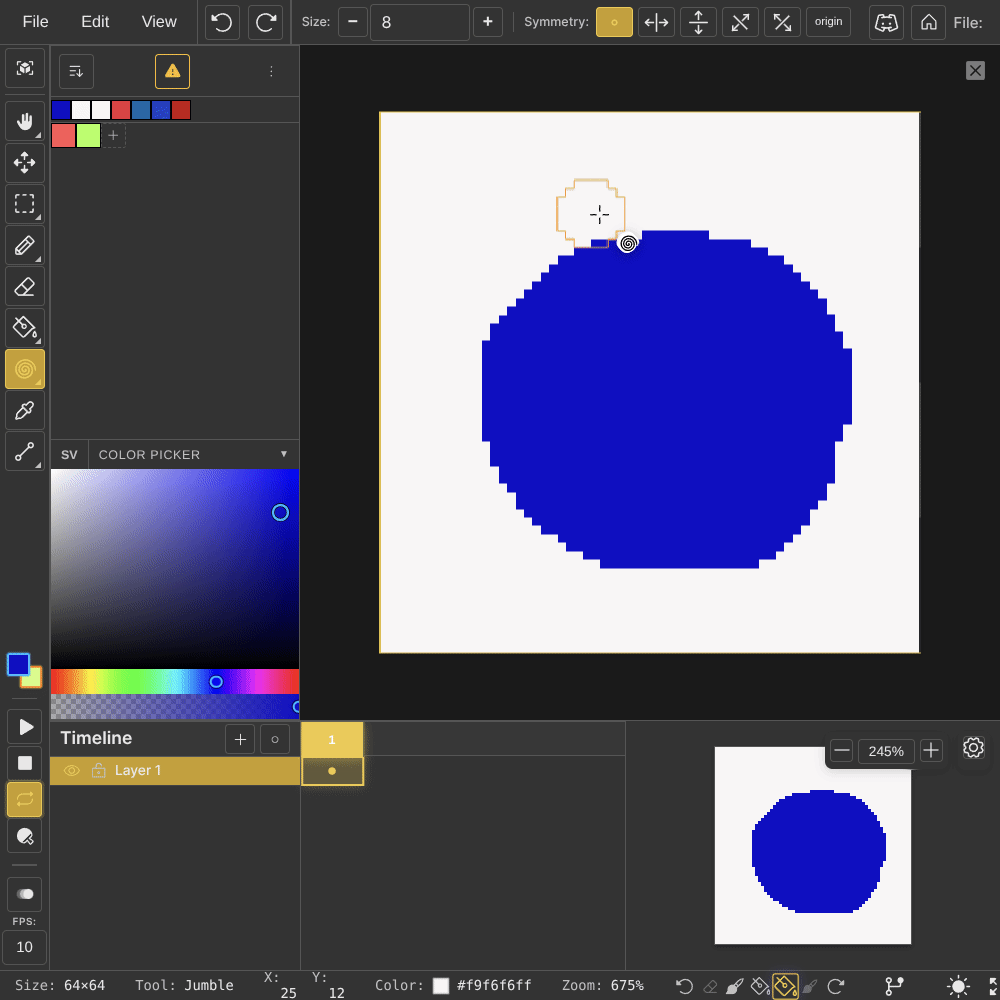Click the redo arrow in the status bar
1000x1000 pixels.
pos(836,987)
